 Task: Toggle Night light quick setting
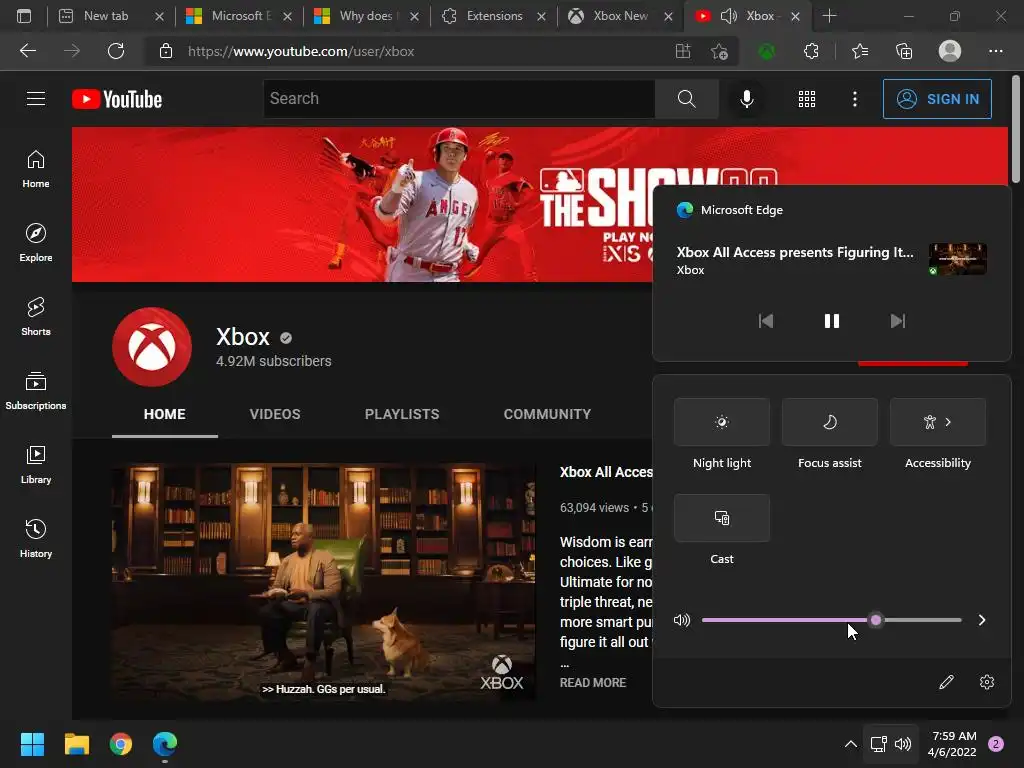point(722,422)
